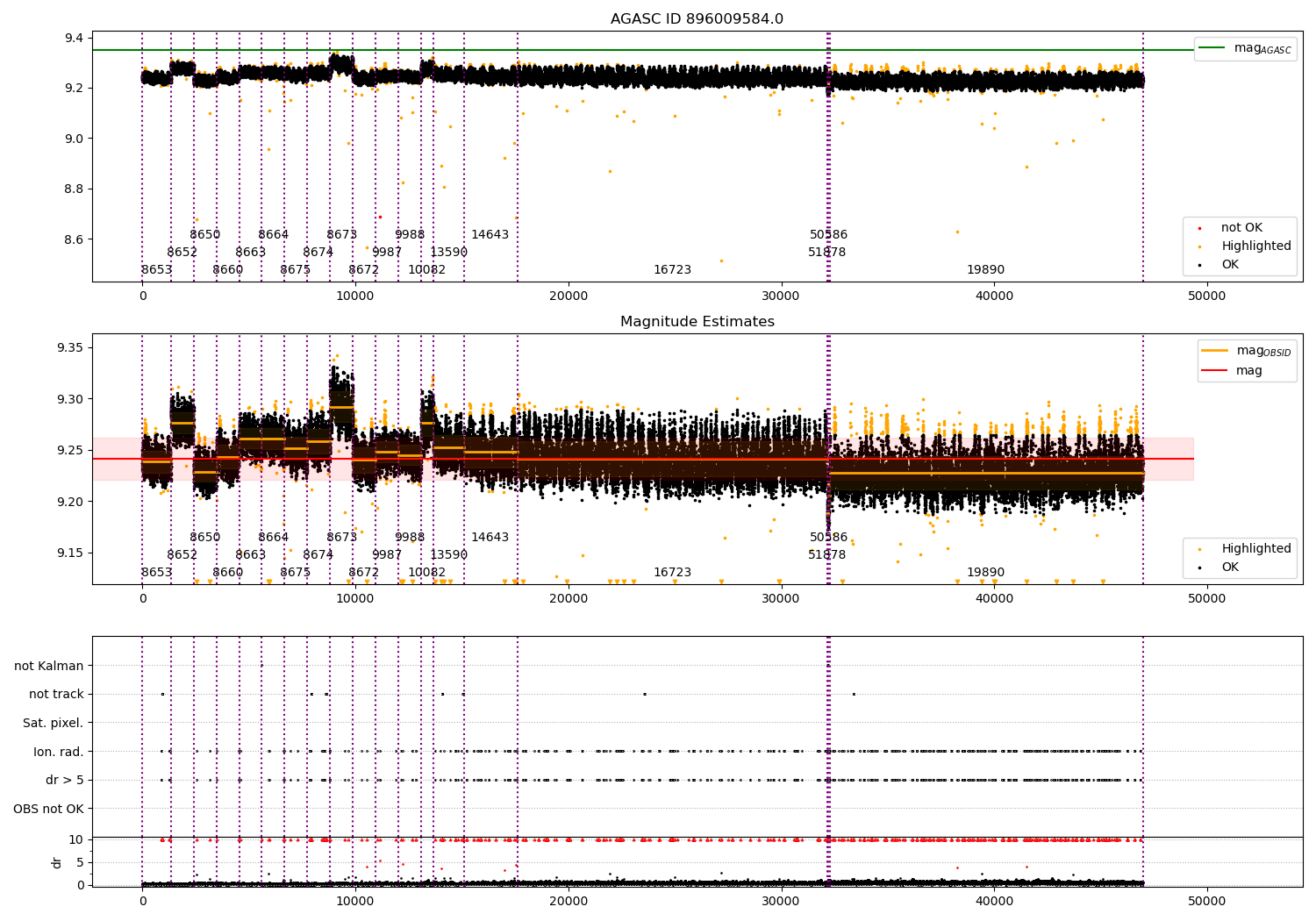Select the "dr > 5" row label
Screen dimensions: 1316x921
click(65, 780)
